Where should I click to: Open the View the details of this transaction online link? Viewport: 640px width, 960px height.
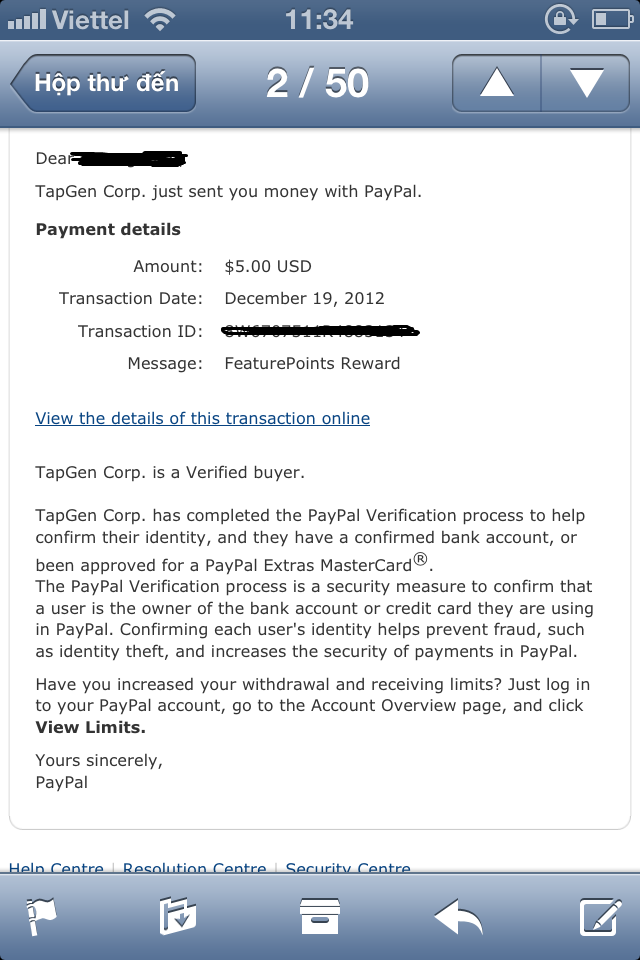pos(202,418)
